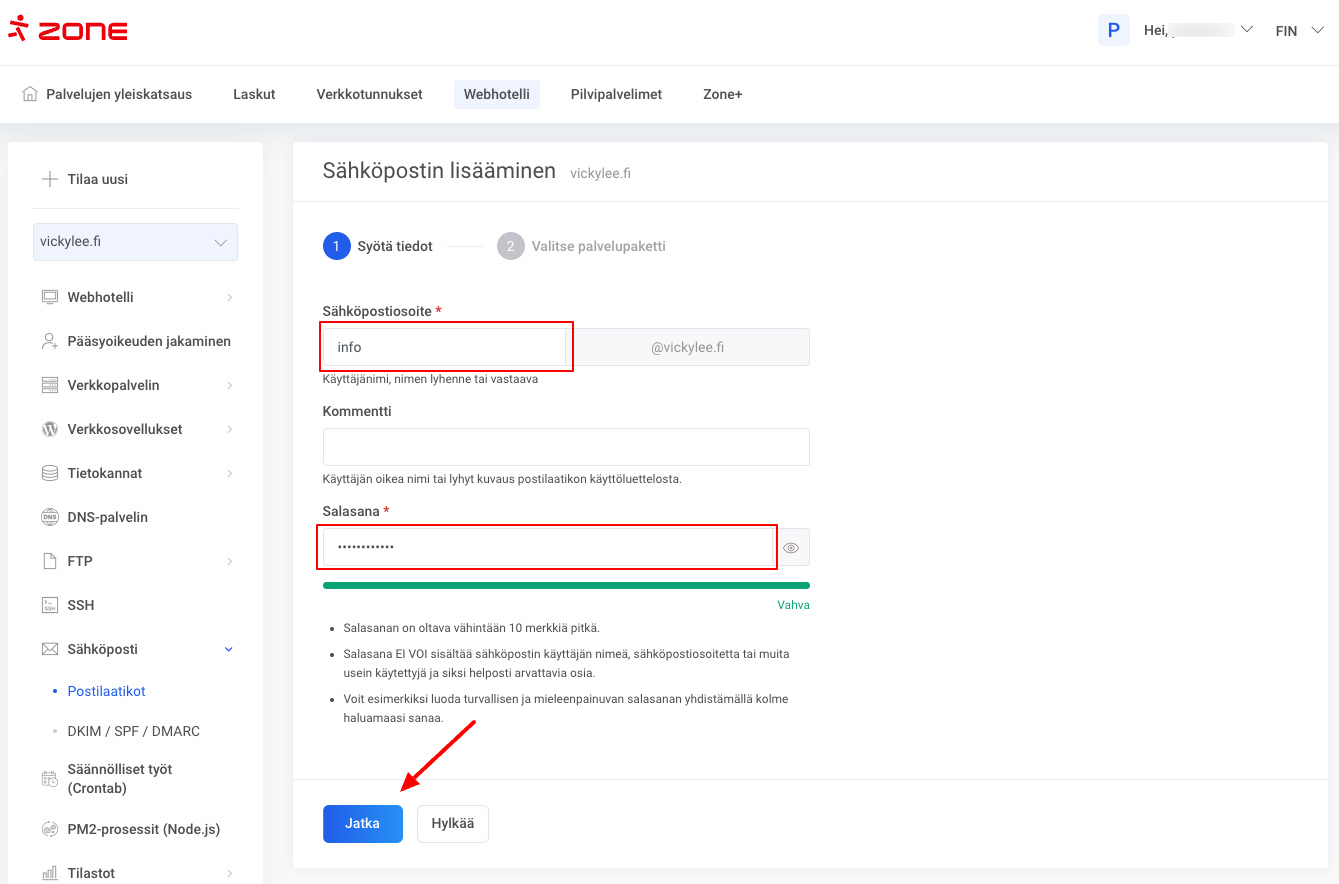Click the DNS-palvelin globe icon
The image size is (1339, 884).
tap(50, 517)
